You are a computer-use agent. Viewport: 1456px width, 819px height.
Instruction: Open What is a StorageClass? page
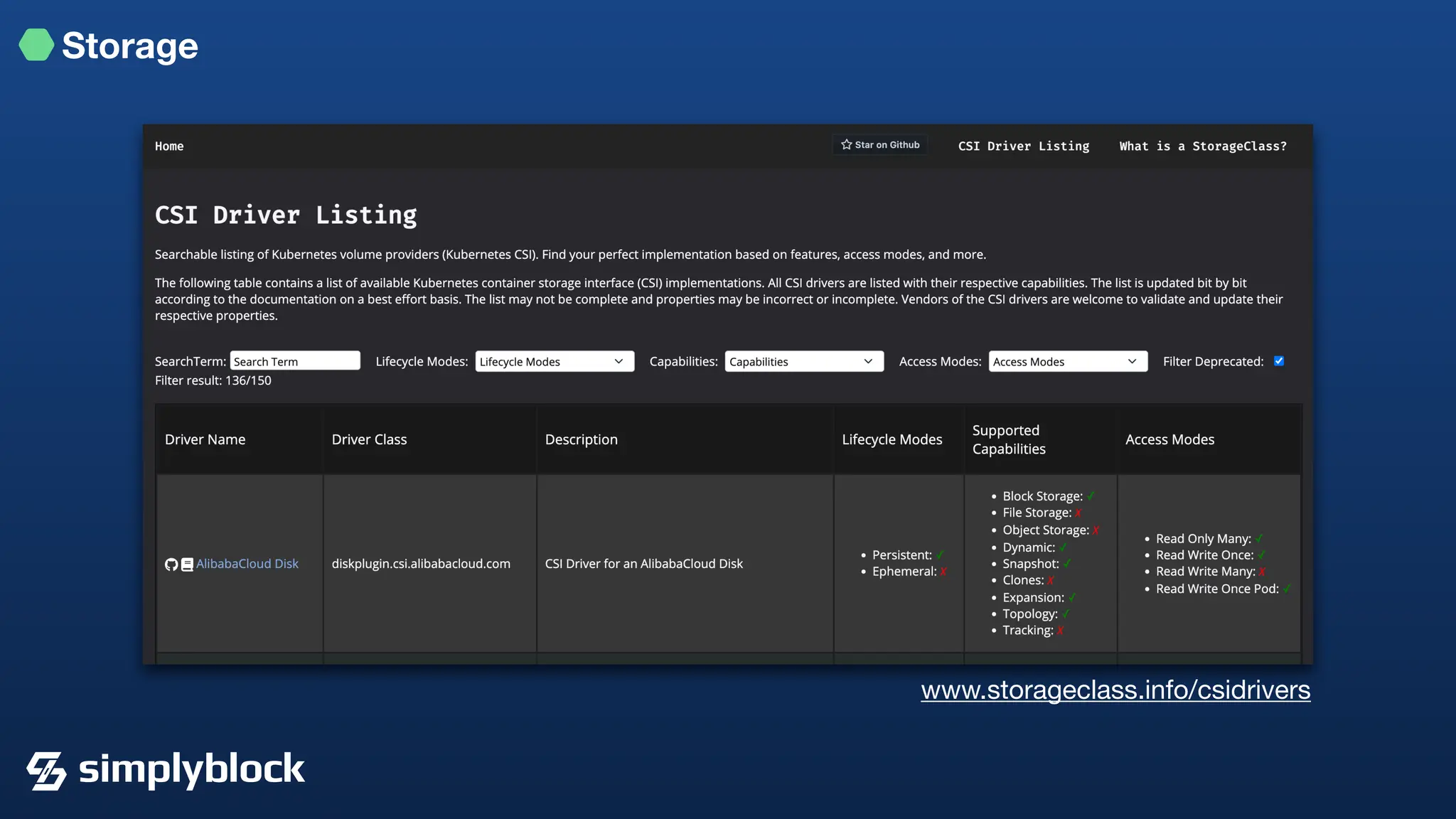1203,146
